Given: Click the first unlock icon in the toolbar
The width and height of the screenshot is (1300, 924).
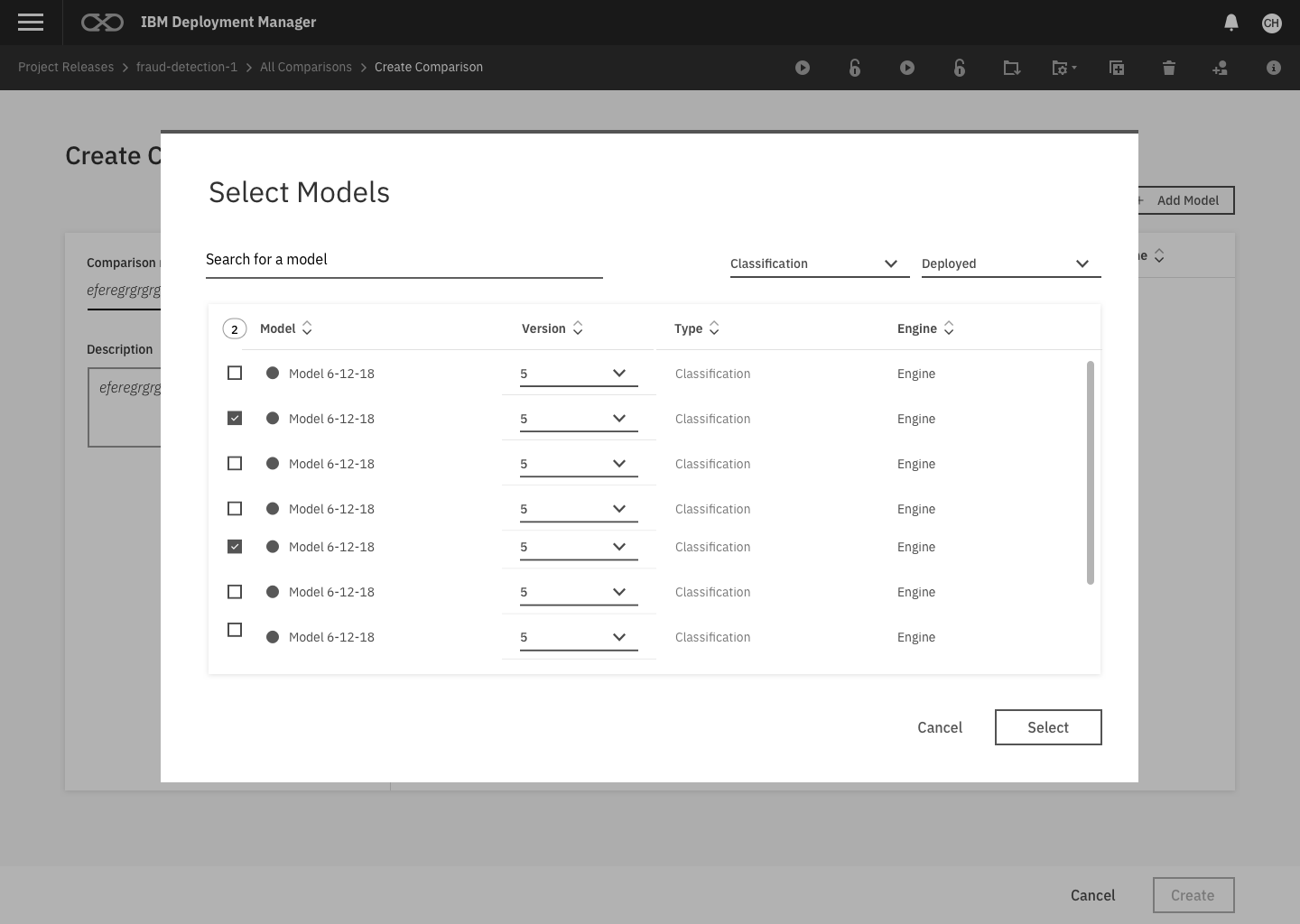Looking at the screenshot, I should tap(855, 68).
